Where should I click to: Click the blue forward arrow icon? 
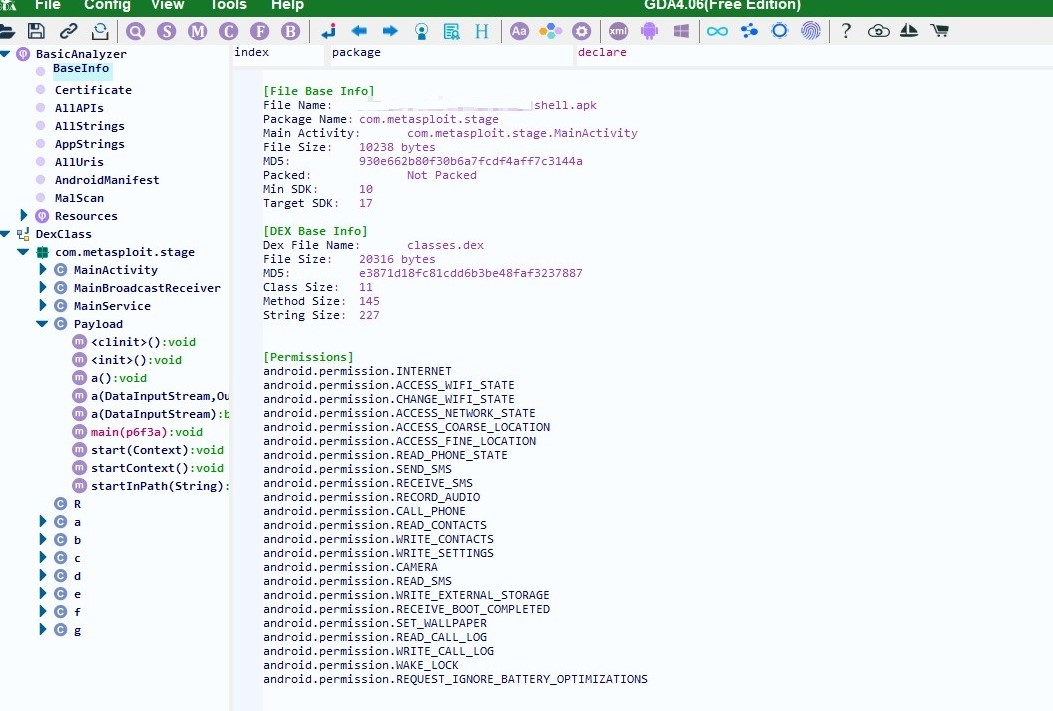[390, 31]
